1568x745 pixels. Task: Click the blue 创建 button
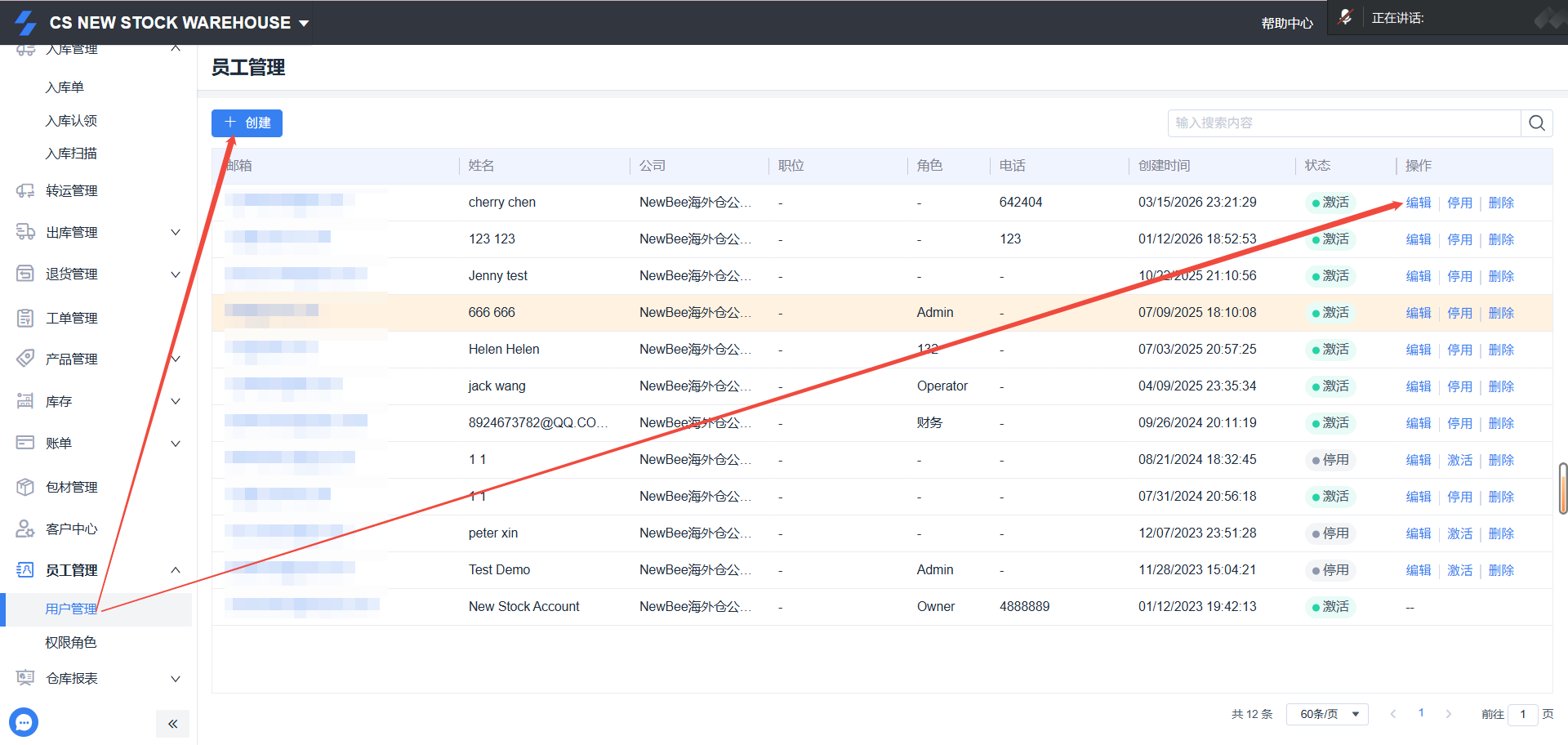click(247, 123)
